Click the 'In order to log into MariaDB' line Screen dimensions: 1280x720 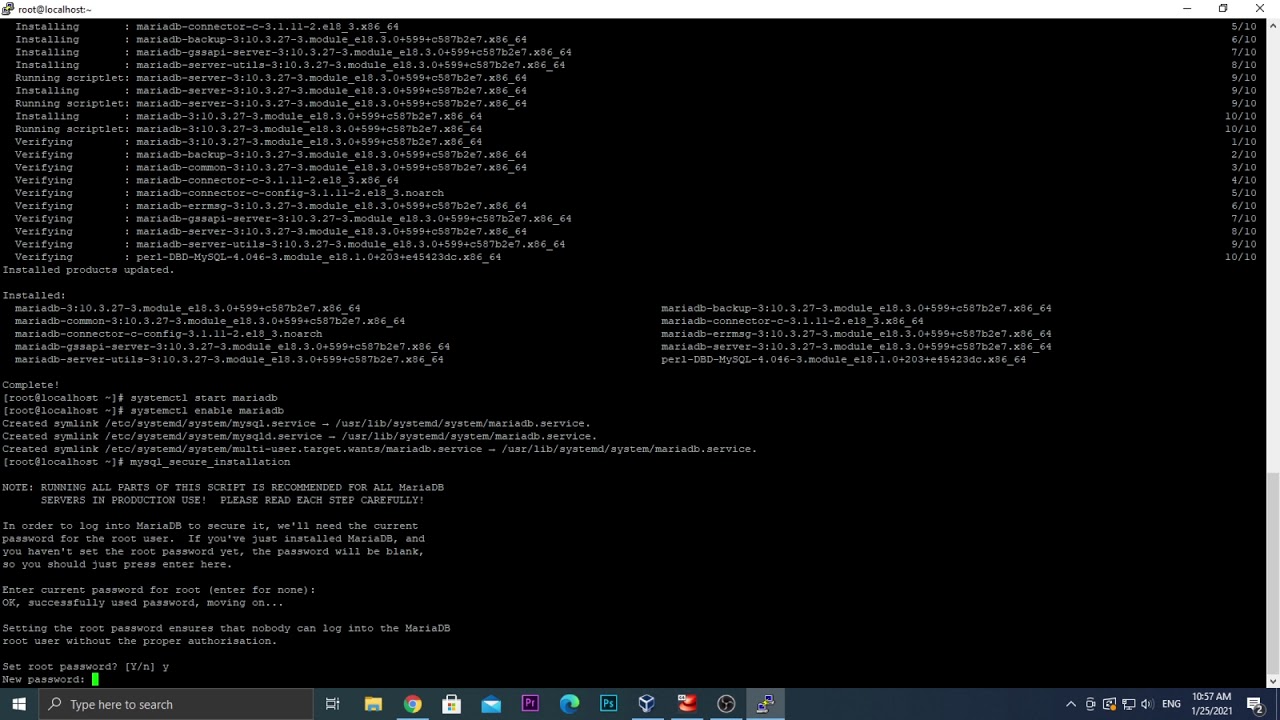pyautogui.click(x=210, y=526)
